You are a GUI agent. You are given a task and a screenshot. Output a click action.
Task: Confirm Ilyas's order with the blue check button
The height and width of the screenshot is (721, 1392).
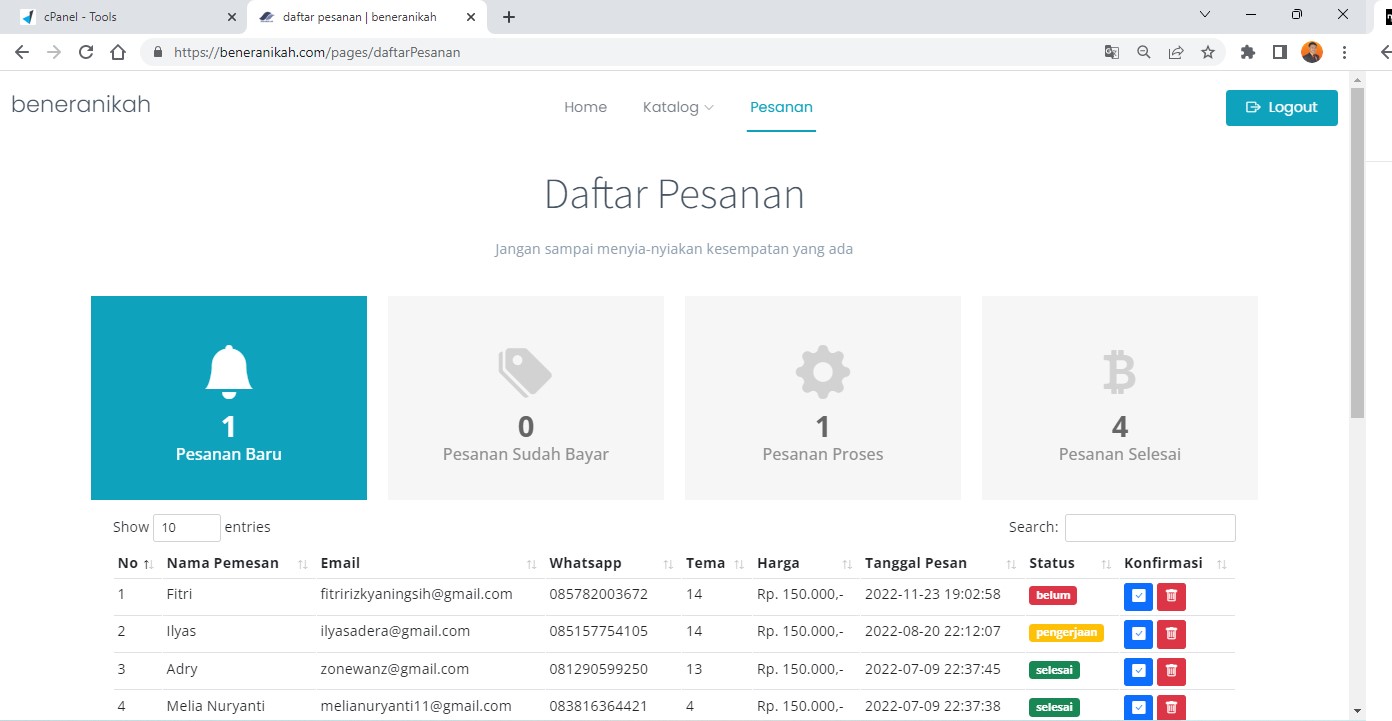[x=1138, y=634]
